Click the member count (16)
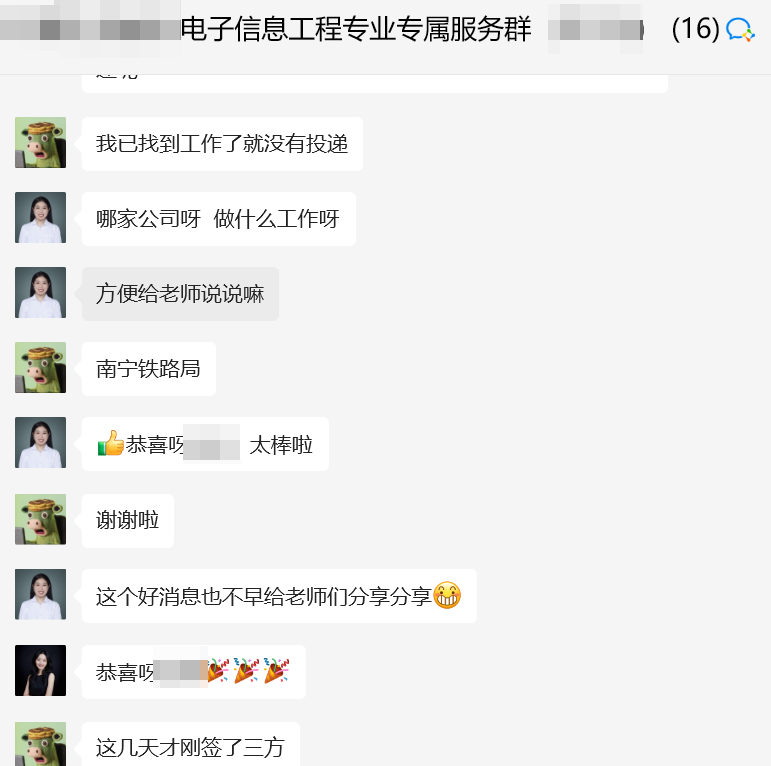The height and width of the screenshot is (766, 771). 695,29
